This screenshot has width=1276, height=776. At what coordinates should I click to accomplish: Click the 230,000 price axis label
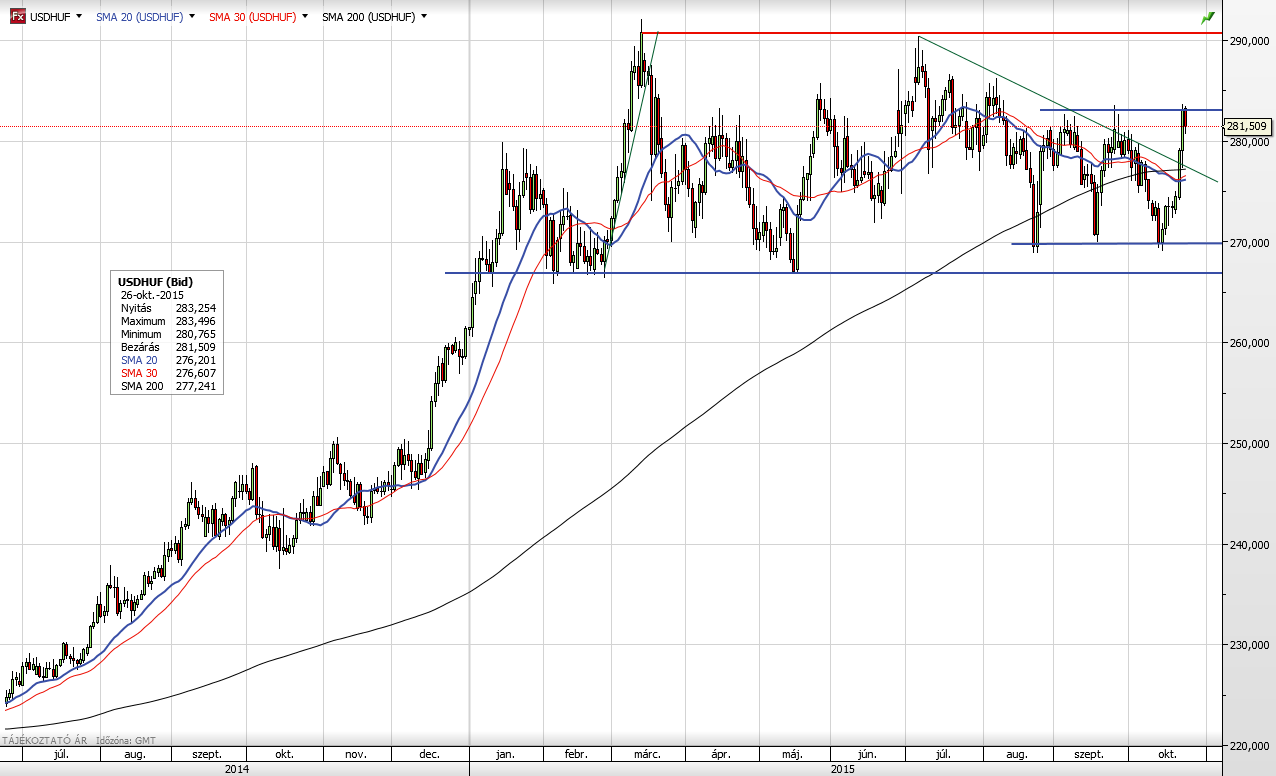[x=1251, y=645]
